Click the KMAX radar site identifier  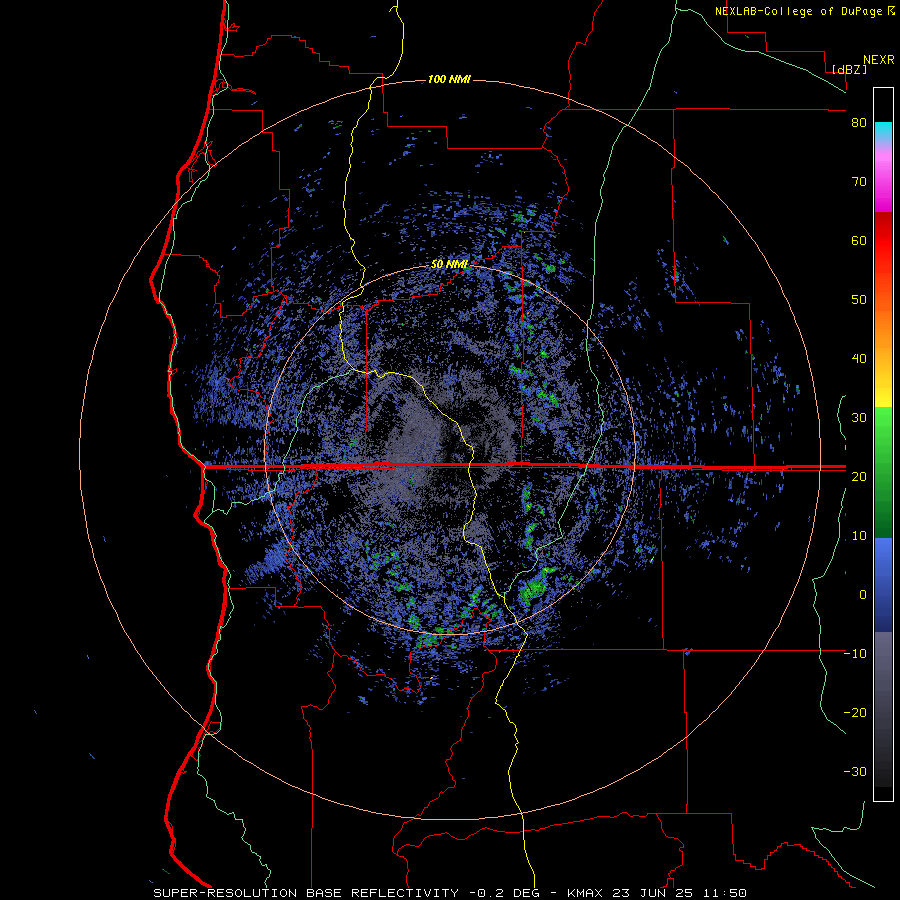pos(584,893)
